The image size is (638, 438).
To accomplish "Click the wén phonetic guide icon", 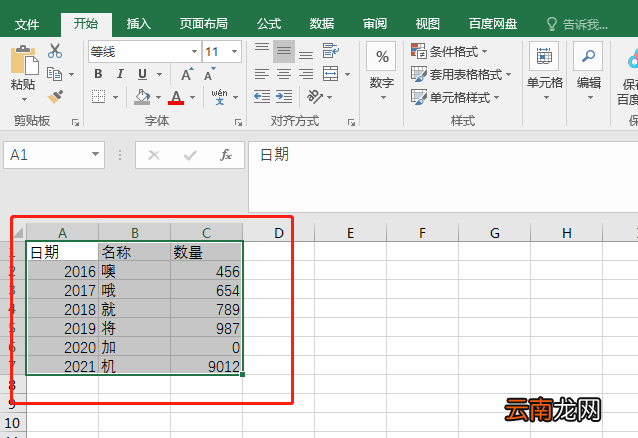I will [219, 97].
